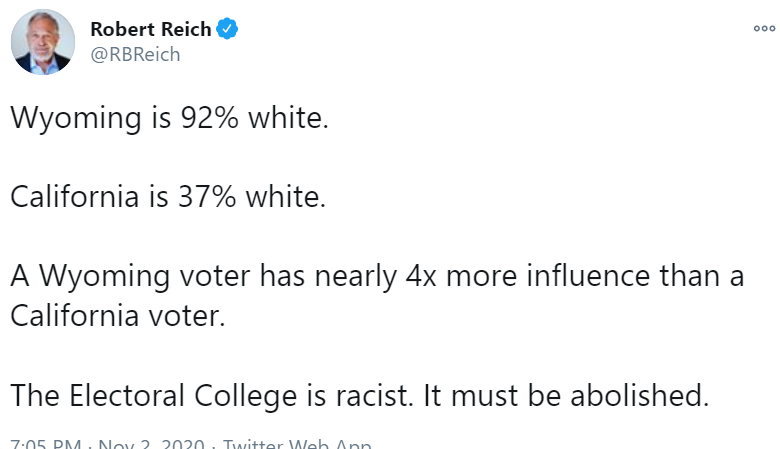The height and width of the screenshot is (449, 780).
Task: Click the word 'influence' in the tweet
Action: (583, 276)
